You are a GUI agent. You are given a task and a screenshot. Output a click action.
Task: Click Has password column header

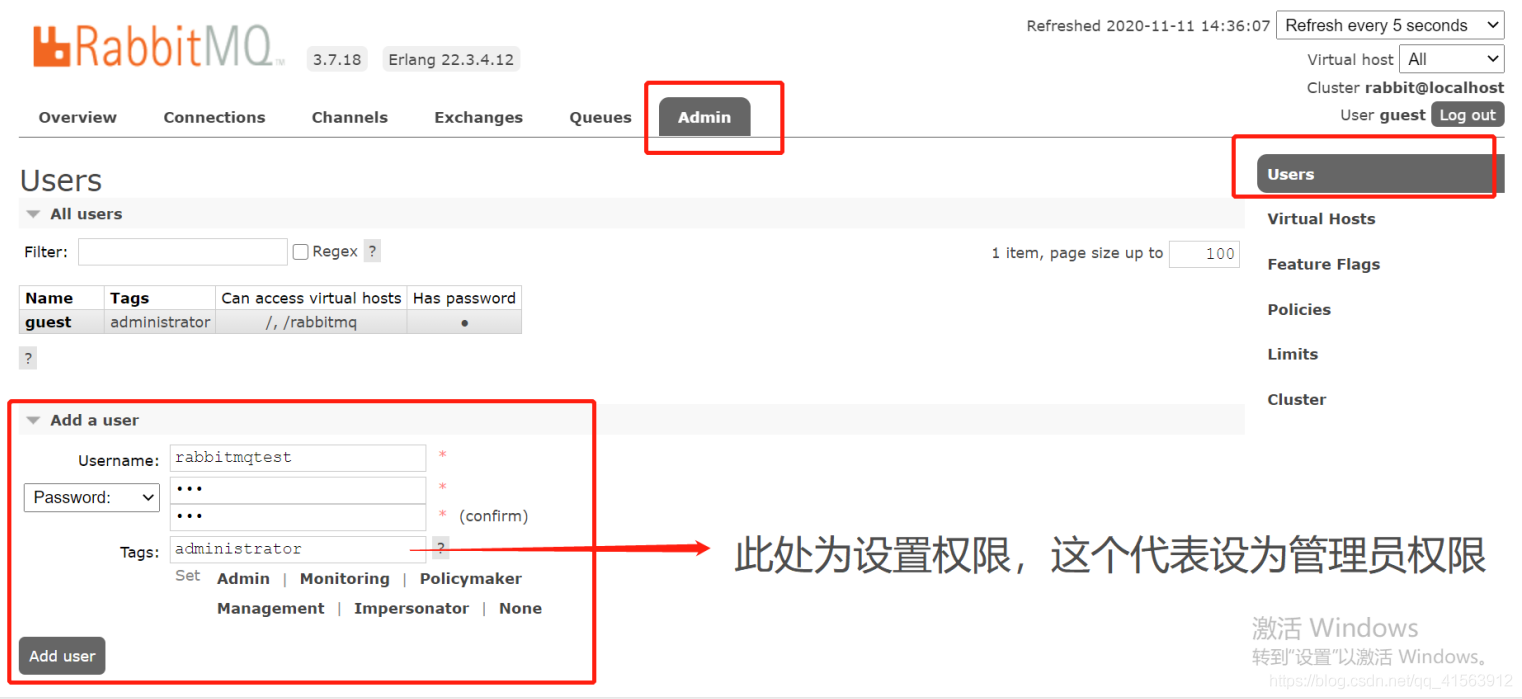click(x=464, y=298)
